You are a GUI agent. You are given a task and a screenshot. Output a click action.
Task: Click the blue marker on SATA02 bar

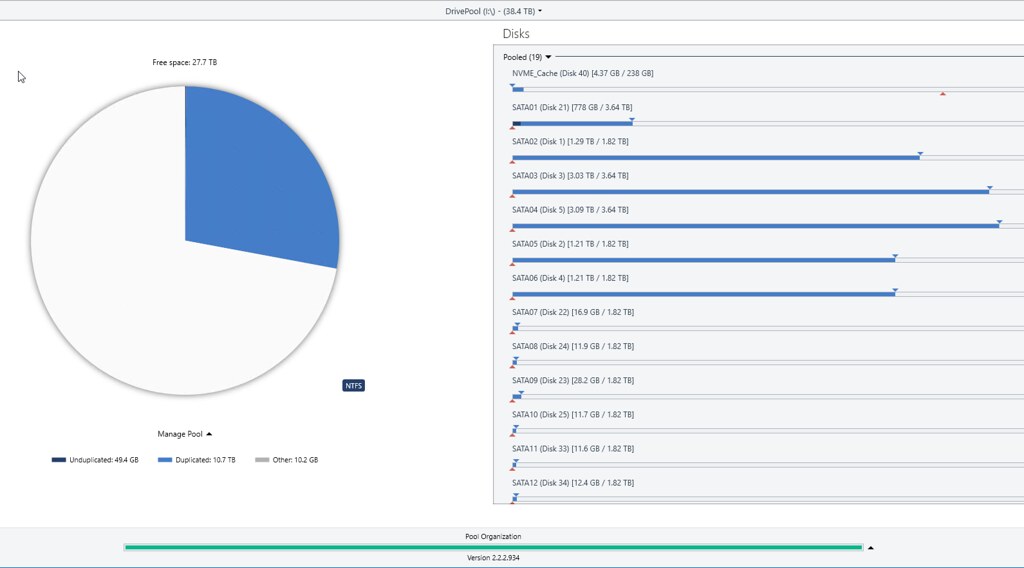(x=920, y=154)
